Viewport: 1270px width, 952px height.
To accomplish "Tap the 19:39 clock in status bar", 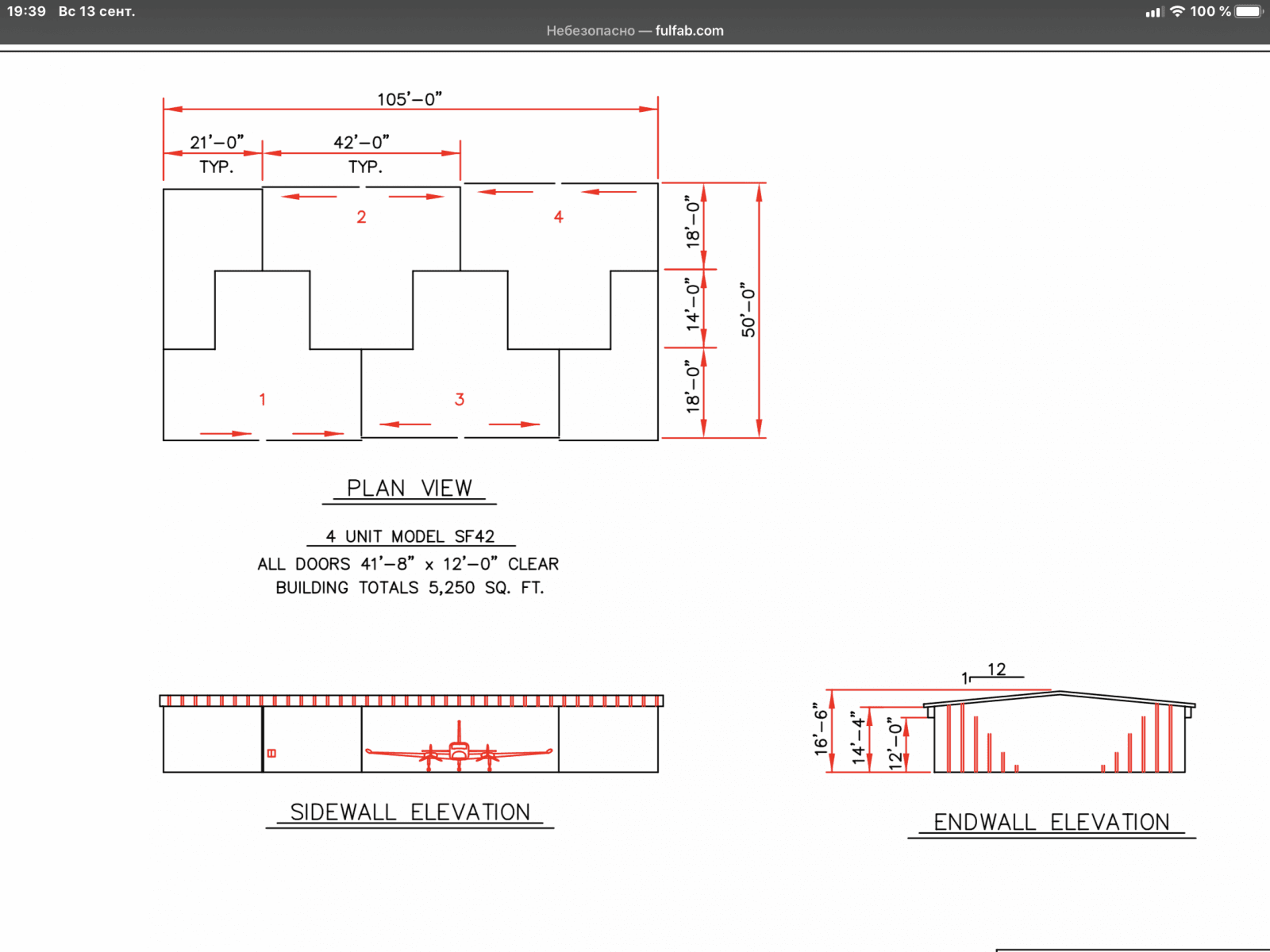I will point(26,11).
